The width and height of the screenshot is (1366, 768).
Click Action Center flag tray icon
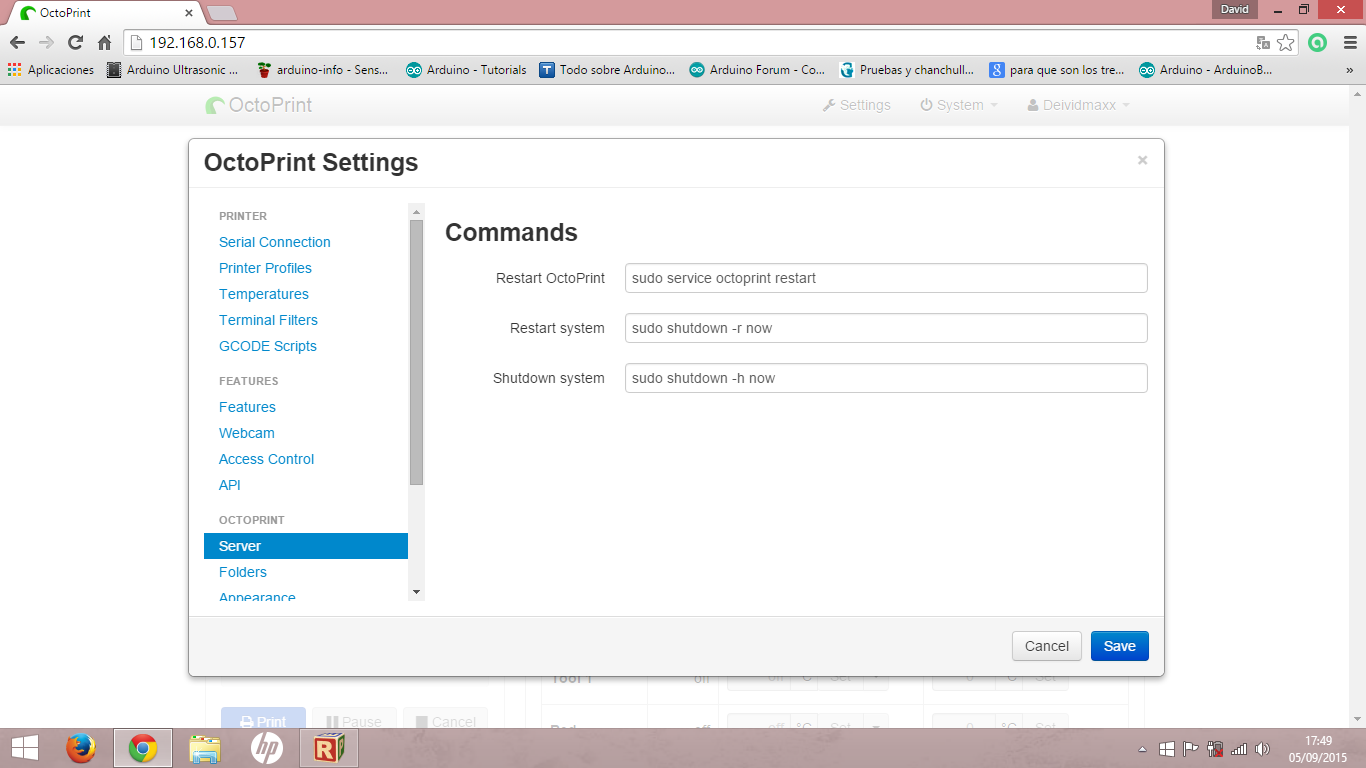click(x=1191, y=748)
